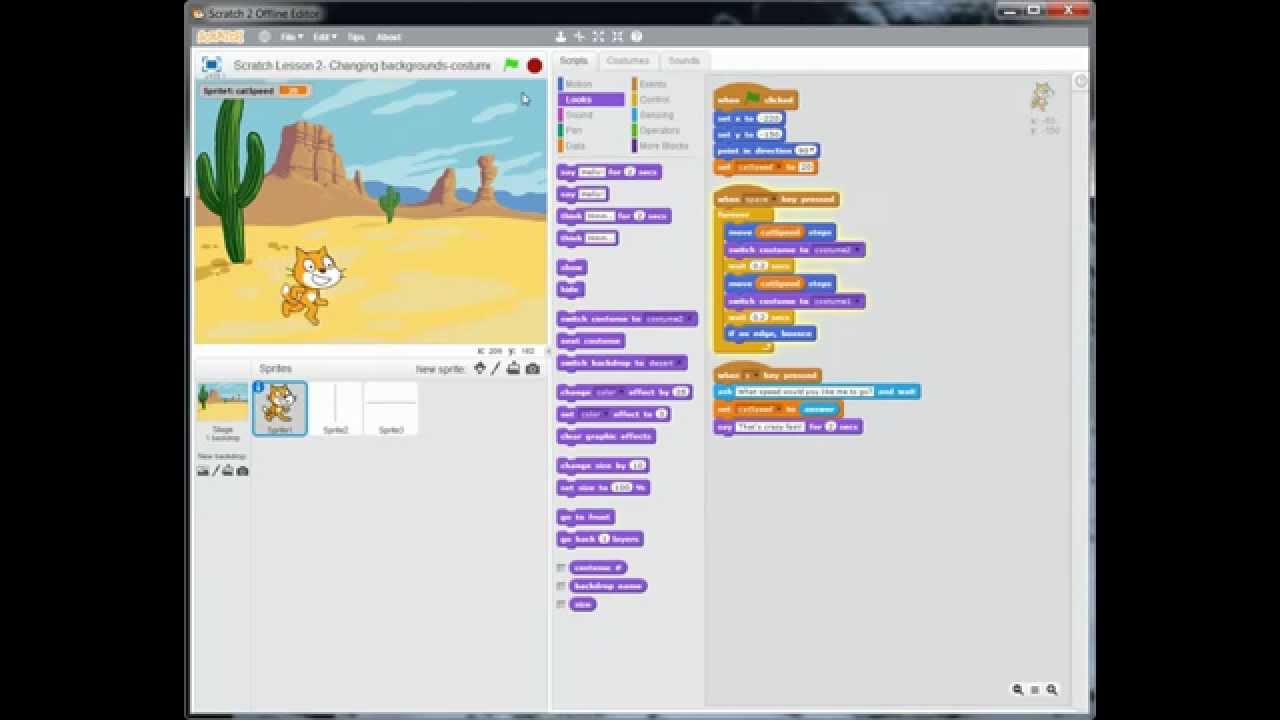This screenshot has height=720, width=1280.
Task: Choose new backdrop from library
Action: click(x=203, y=471)
